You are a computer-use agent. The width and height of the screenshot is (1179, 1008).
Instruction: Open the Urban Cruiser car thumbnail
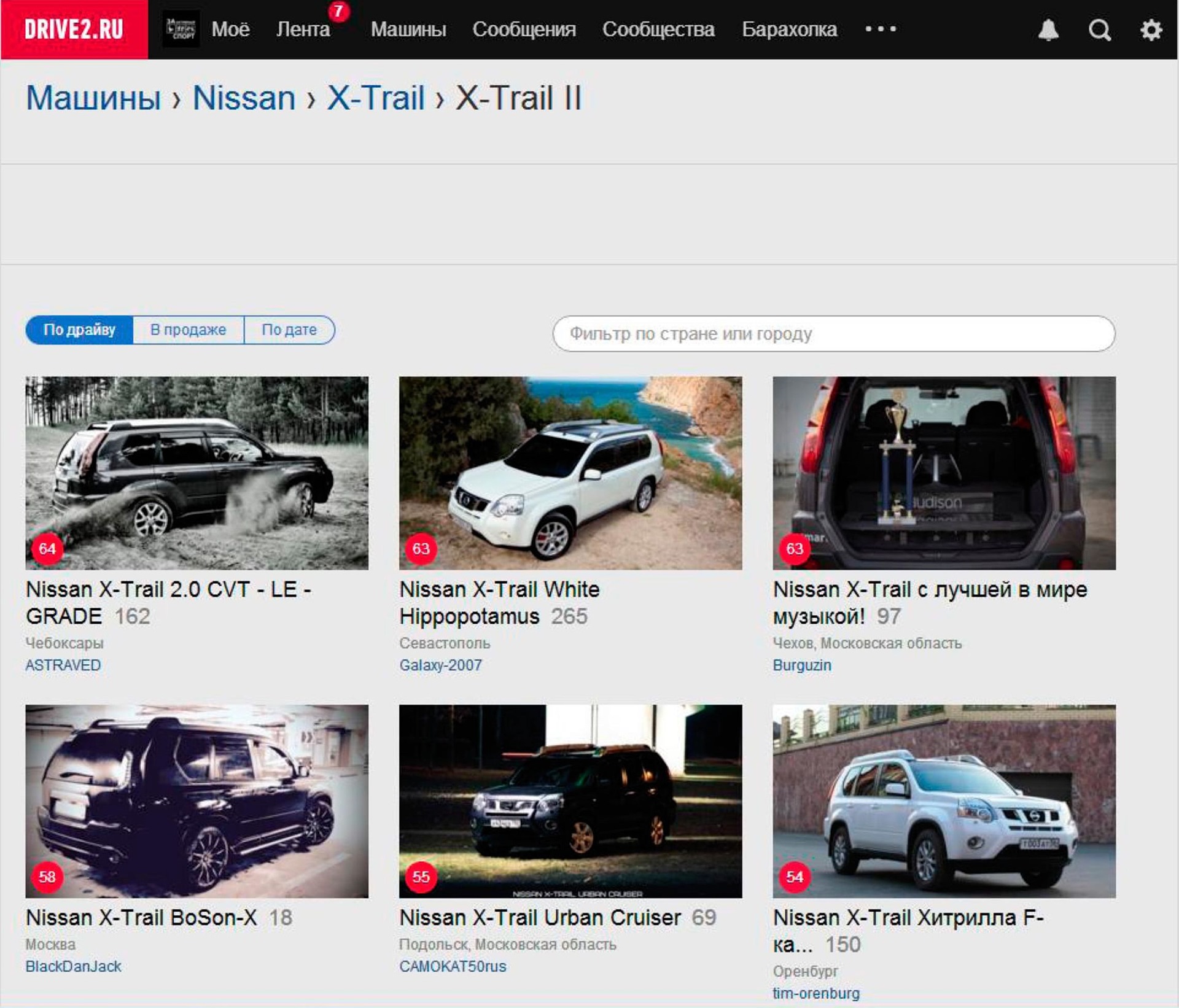tap(570, 801)
